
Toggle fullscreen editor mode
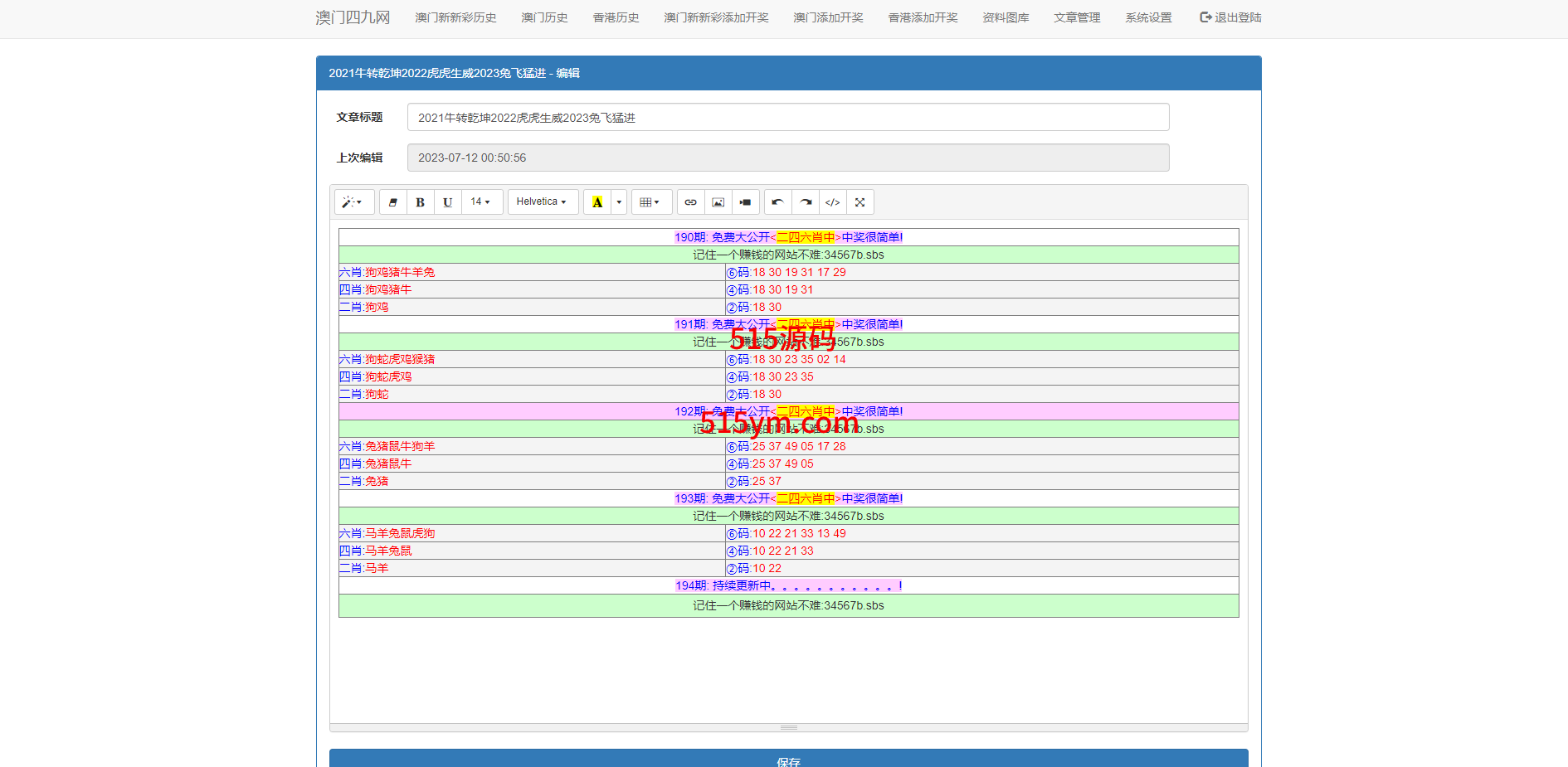[x=859, y=202]
